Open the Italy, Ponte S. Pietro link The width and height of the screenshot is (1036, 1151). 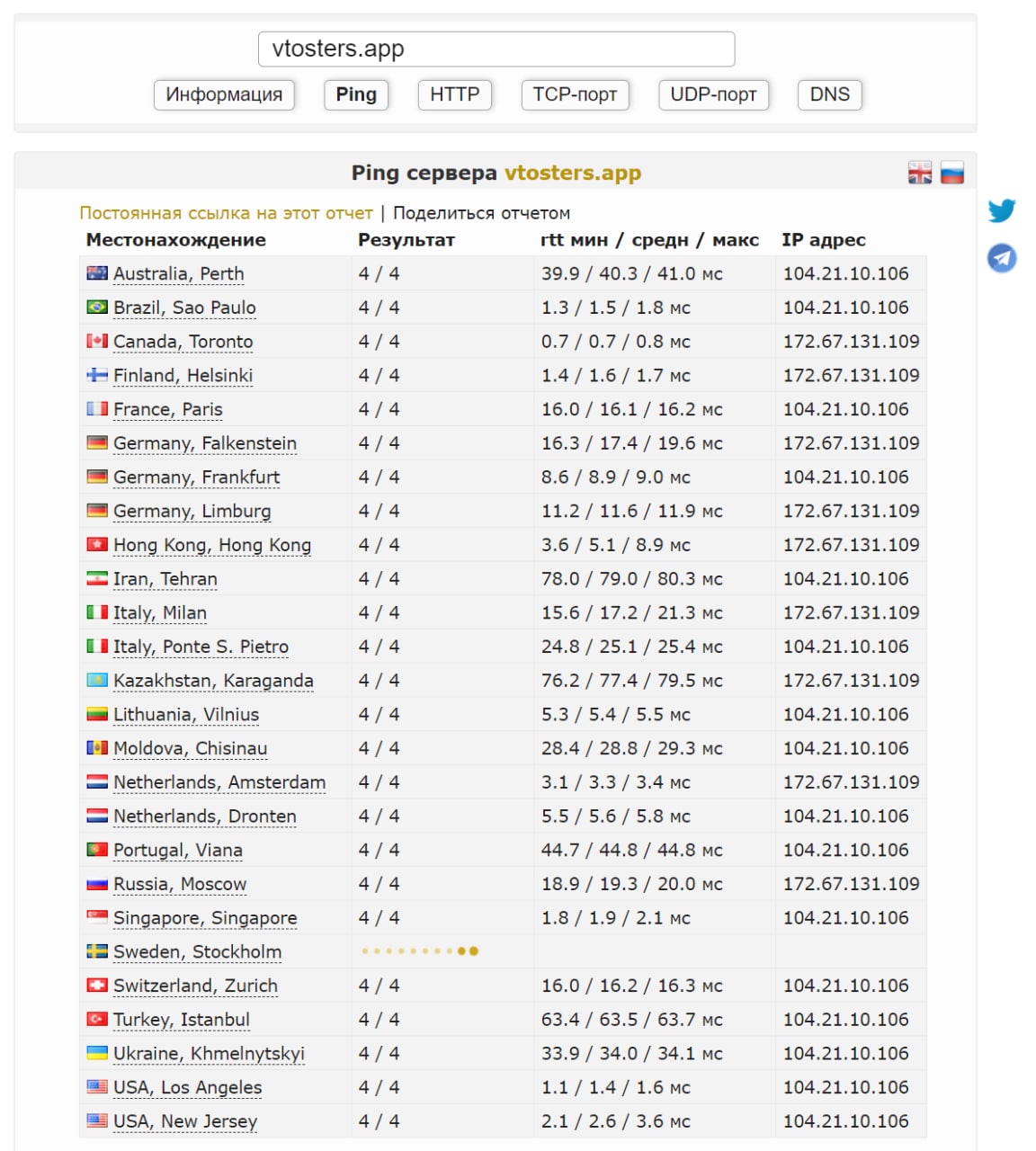click(201, 647)
